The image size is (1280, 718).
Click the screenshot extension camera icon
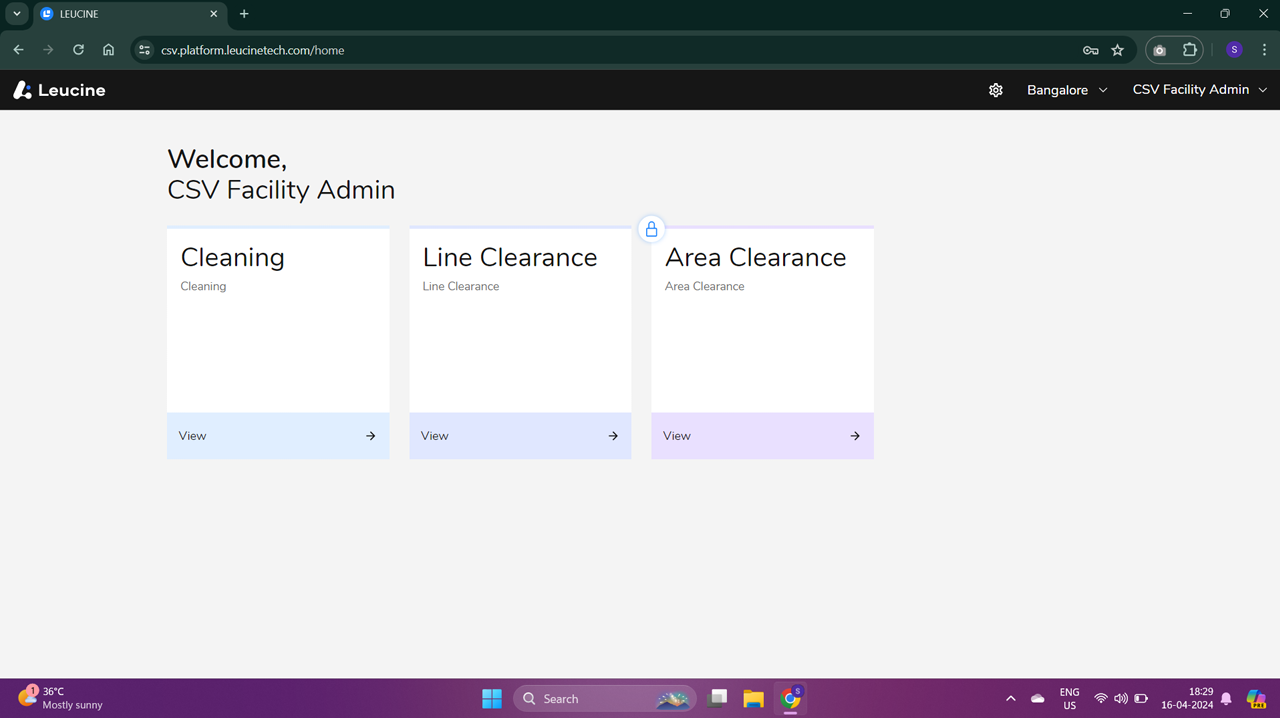1160,50
